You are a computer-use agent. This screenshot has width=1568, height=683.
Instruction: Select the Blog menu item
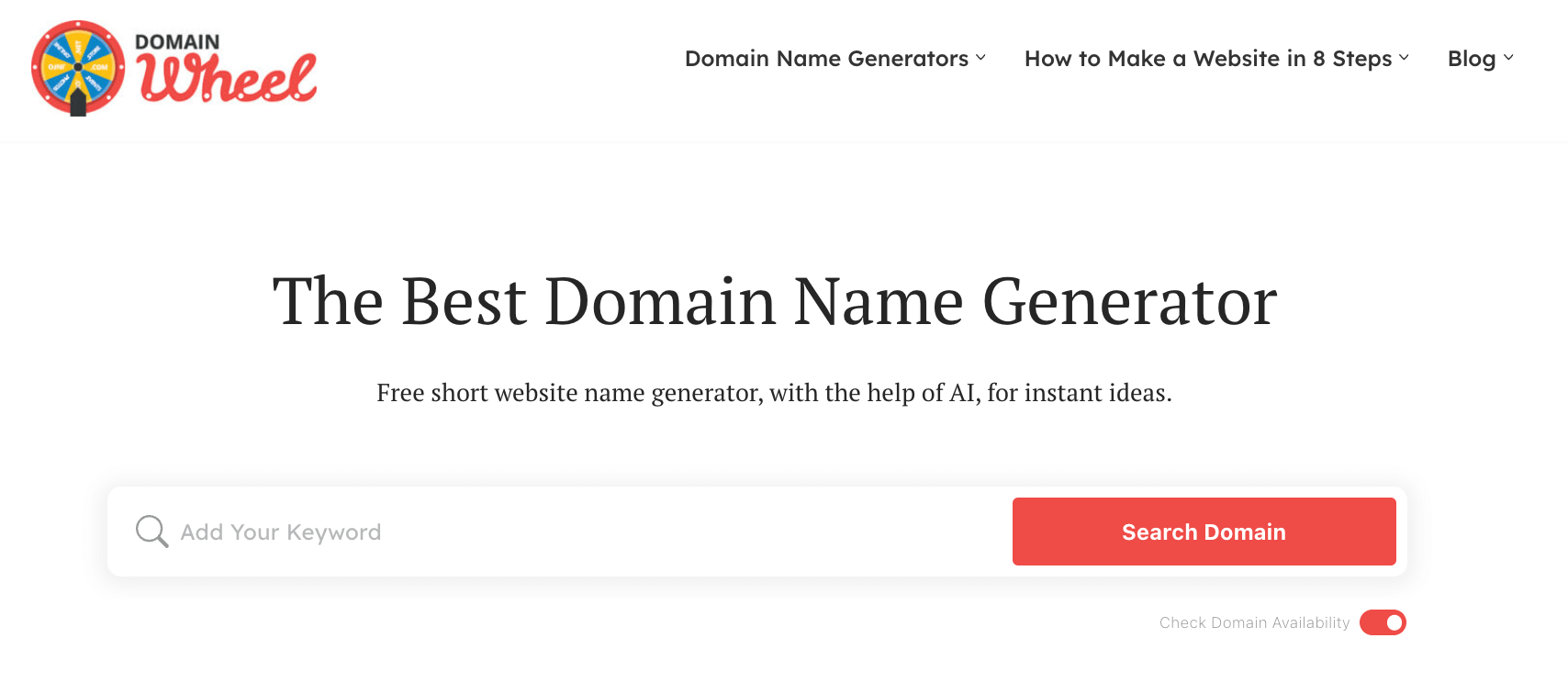pos(1473,59)
